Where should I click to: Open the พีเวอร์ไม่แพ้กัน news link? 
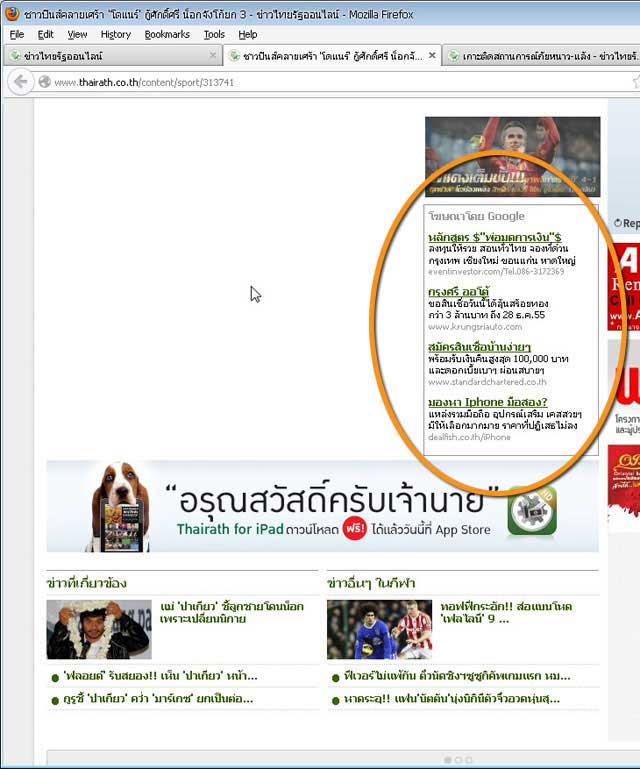coord(457,676)
